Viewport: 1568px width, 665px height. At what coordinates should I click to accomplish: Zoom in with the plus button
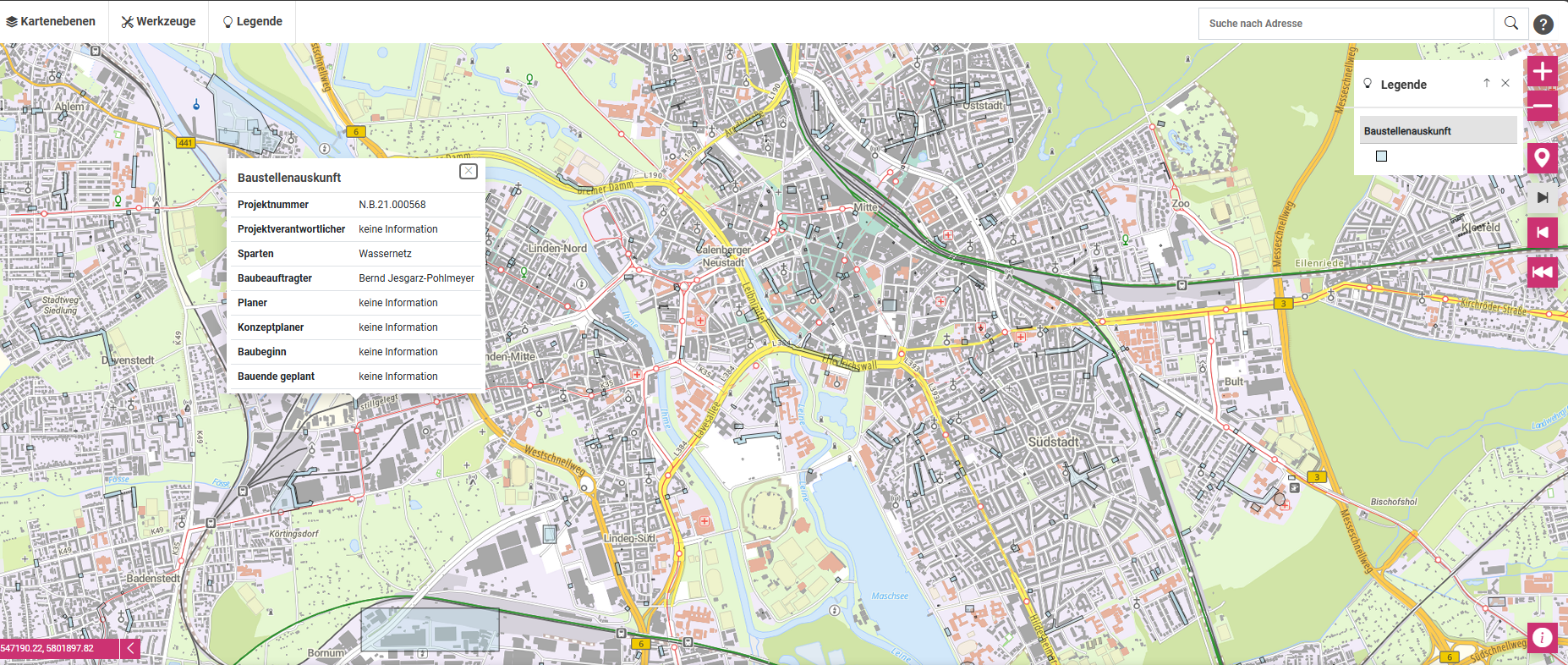tap(1542, 71)
